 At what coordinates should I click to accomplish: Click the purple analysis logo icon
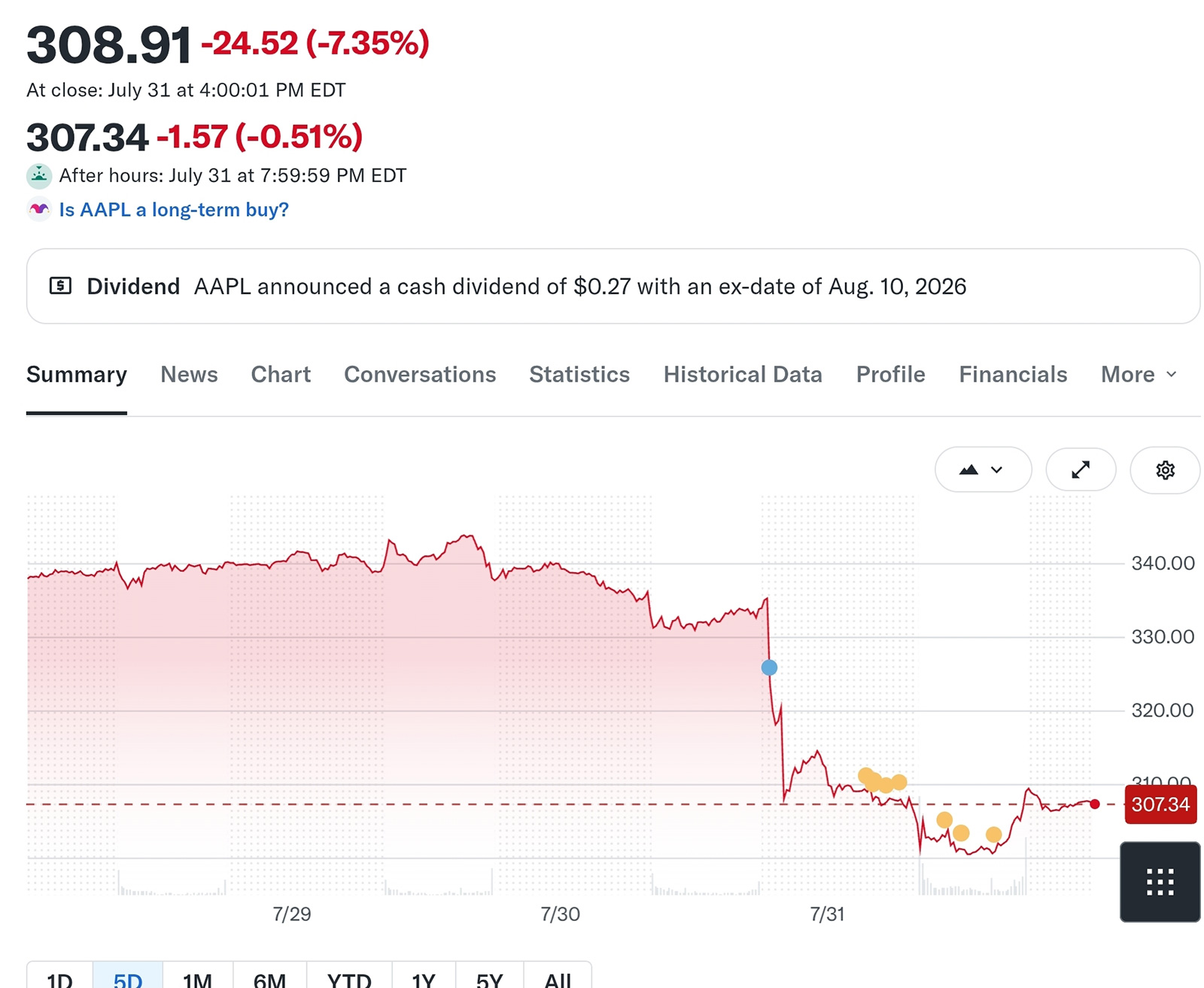[x=39, y=209]
